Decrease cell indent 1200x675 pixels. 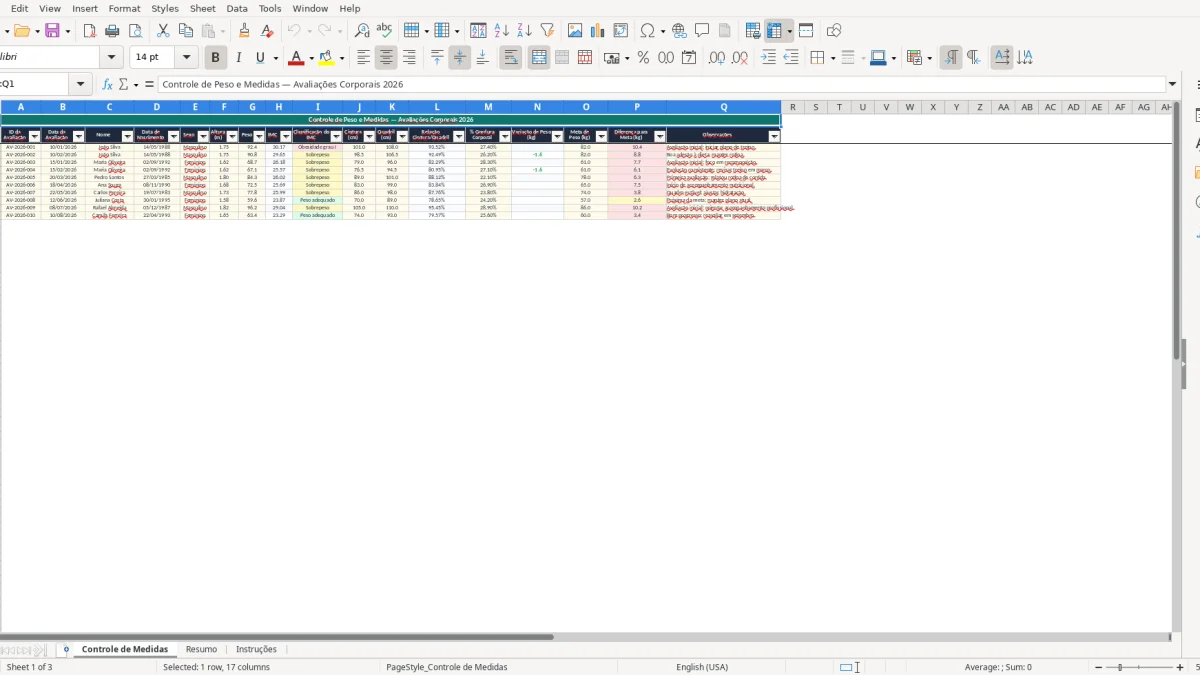(x=791, y=58)
